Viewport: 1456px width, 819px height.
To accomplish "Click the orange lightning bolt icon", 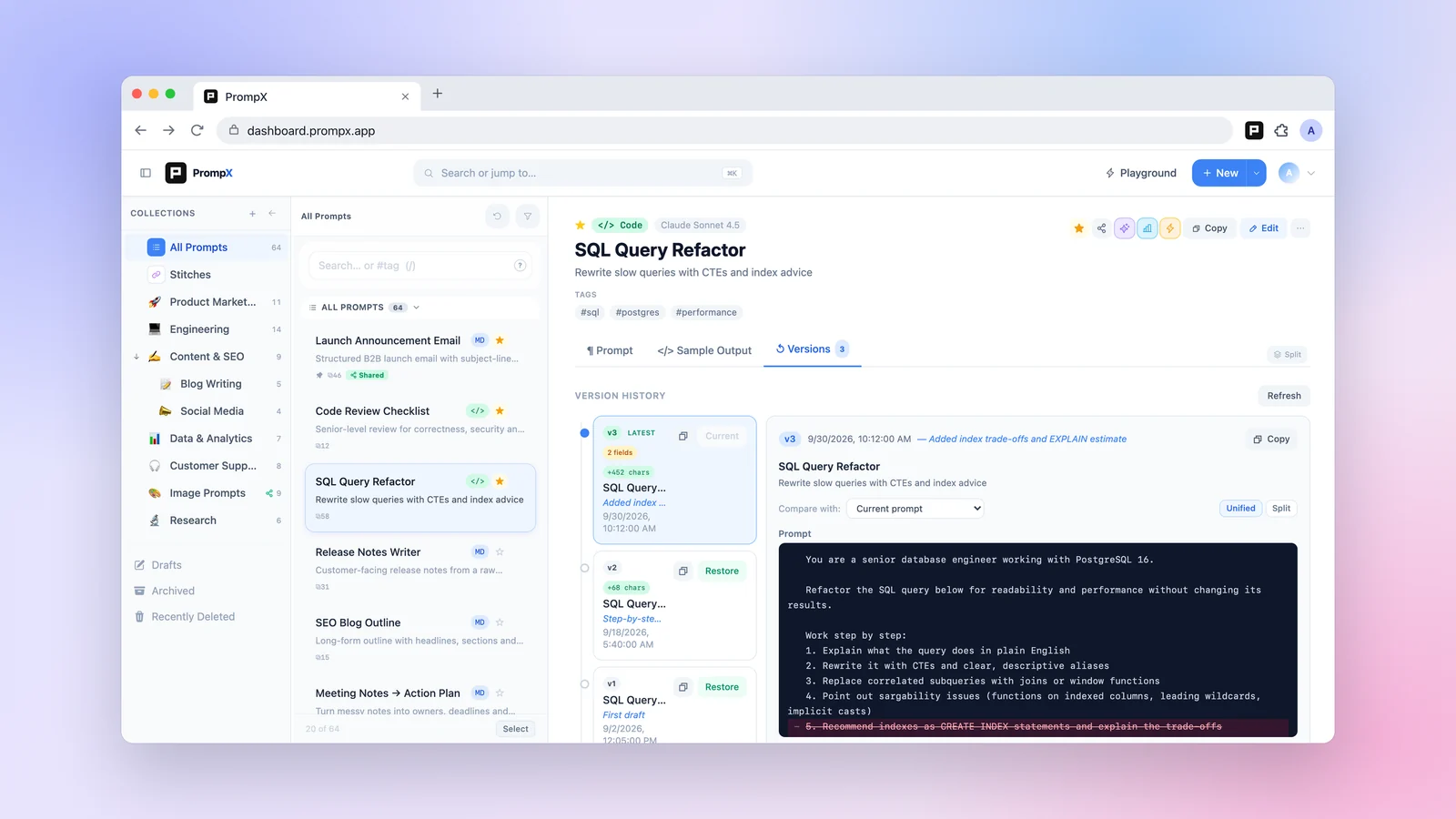I will [1170, 228].
